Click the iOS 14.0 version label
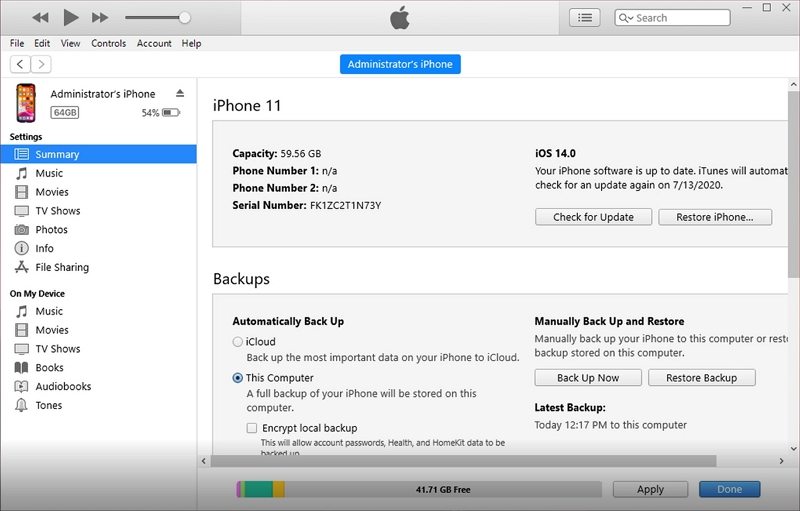Image resolution: width=800 pixels, height=511 pixels. 555,154
